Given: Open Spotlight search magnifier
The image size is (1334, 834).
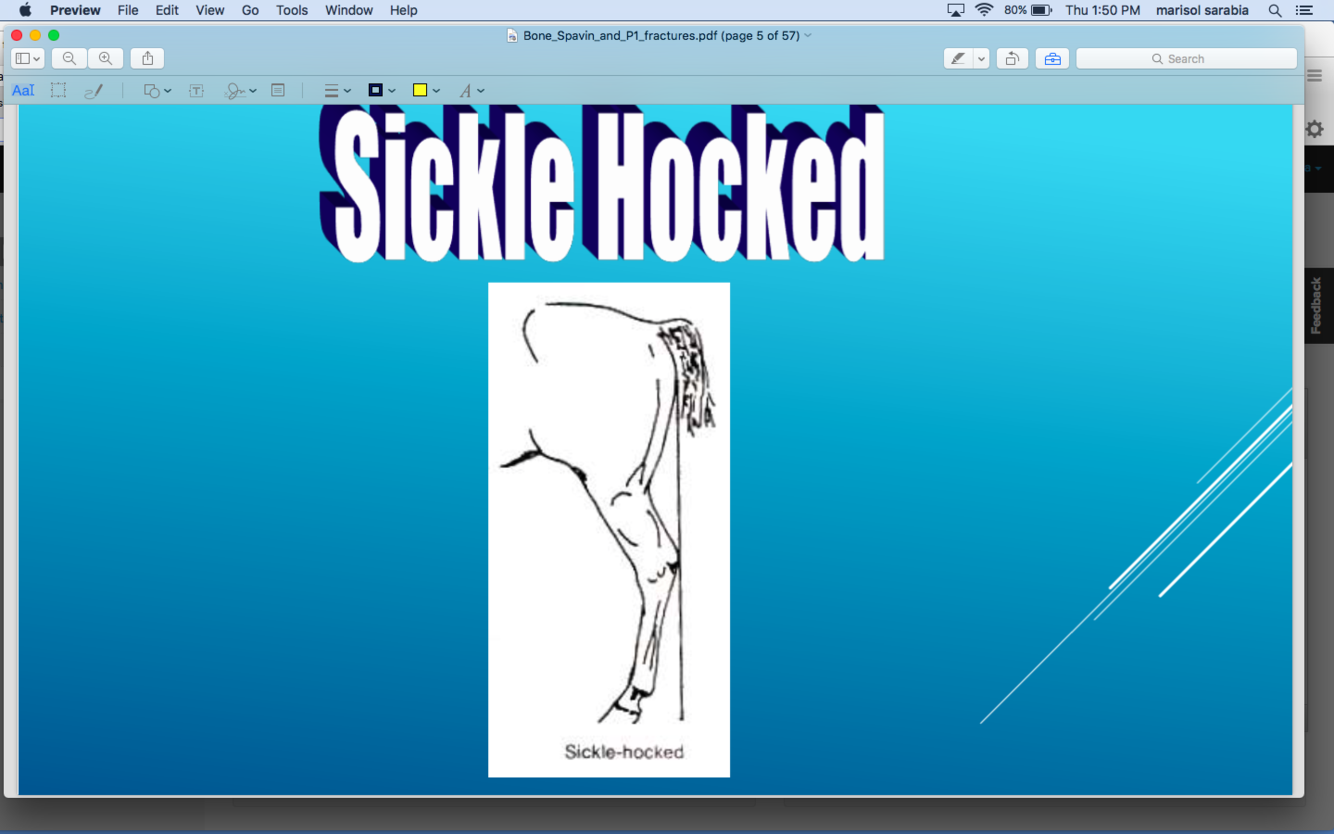Looking at the screenshot, I should (1275, 10).
